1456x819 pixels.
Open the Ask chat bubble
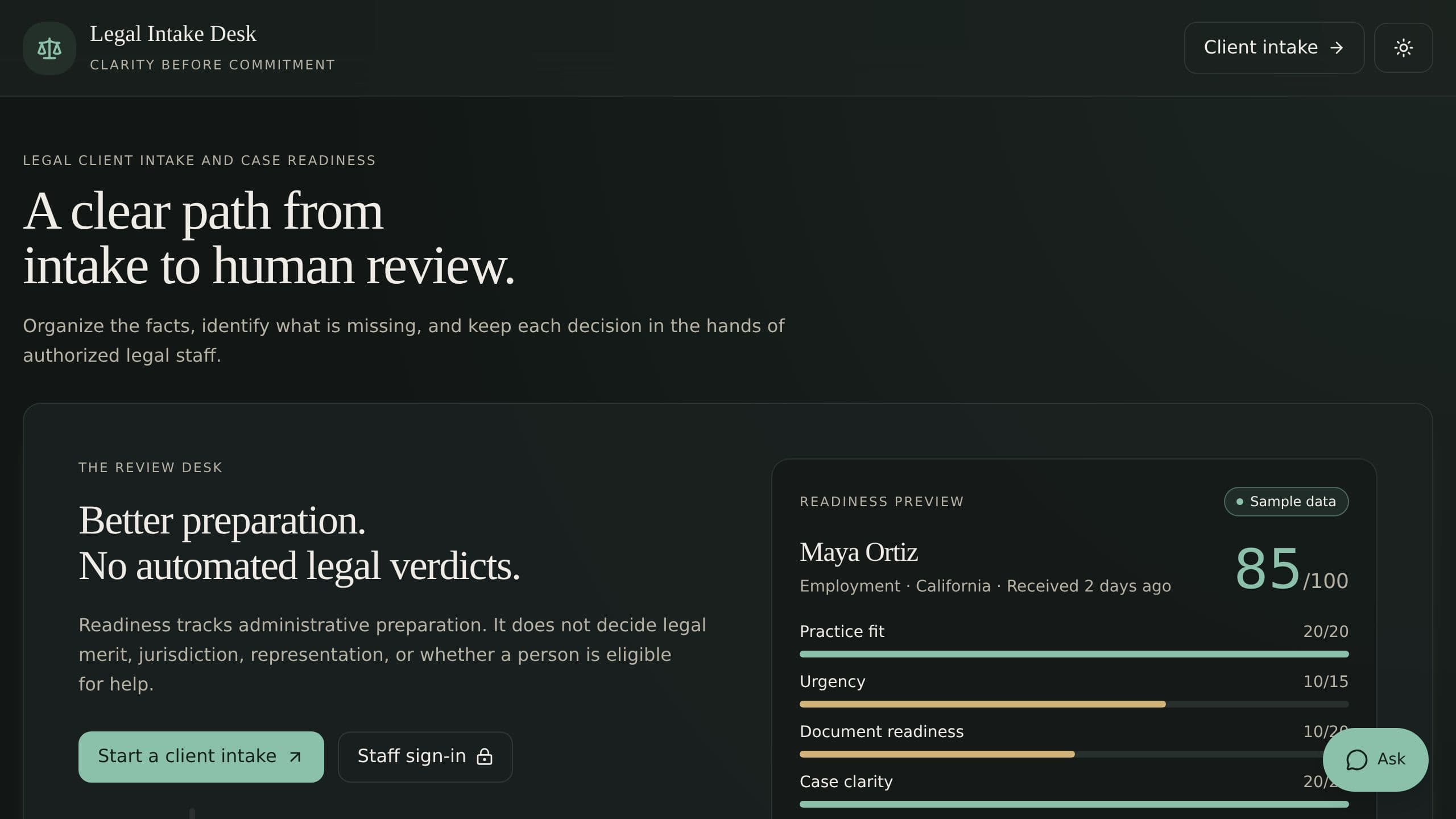(x=1375, y=759)
